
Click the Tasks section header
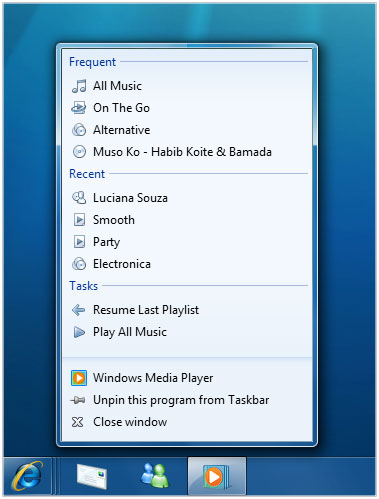coord(83,286)
